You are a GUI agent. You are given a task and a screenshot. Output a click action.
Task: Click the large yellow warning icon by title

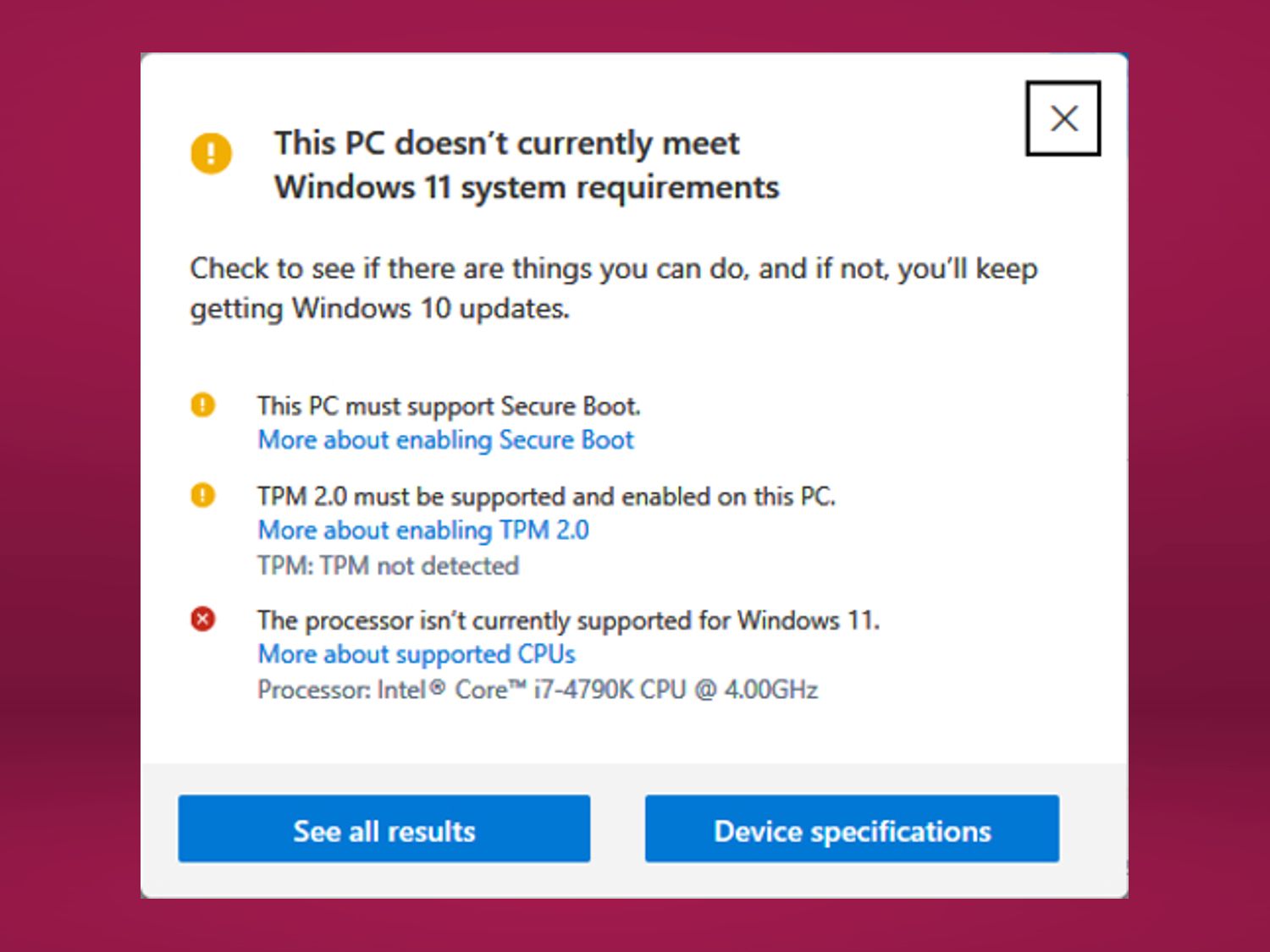click(211, 153)
